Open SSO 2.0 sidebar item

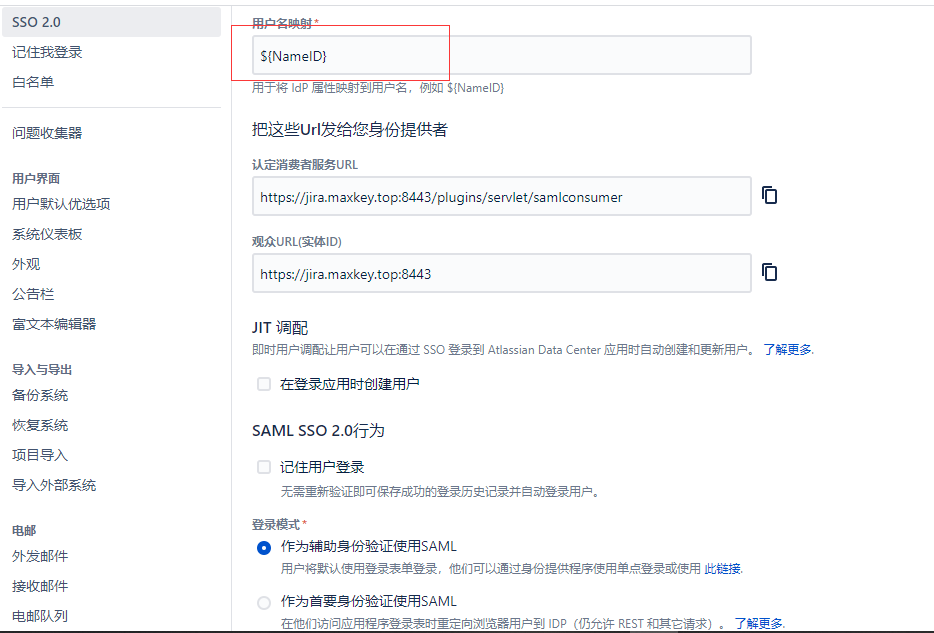tap(111, 22)
